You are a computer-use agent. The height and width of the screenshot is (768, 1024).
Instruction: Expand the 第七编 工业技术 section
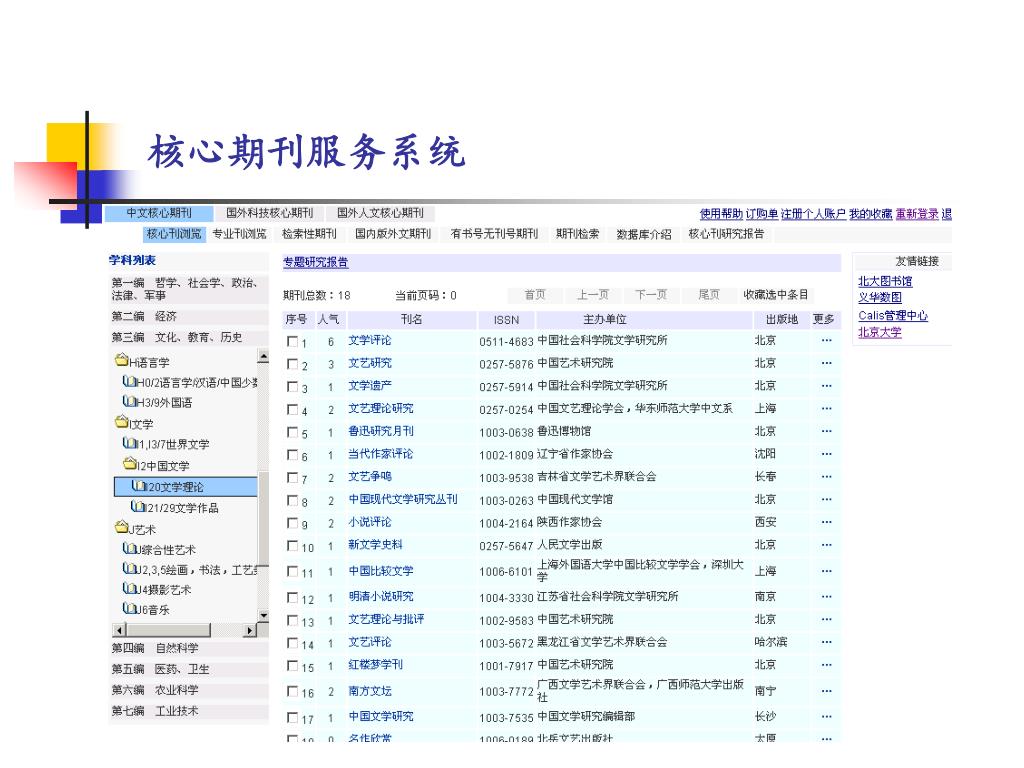pos(188,711)
